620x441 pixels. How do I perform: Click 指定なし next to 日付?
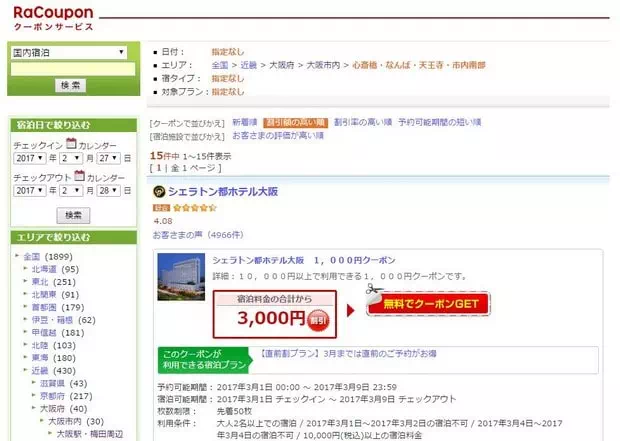point(228,52)
